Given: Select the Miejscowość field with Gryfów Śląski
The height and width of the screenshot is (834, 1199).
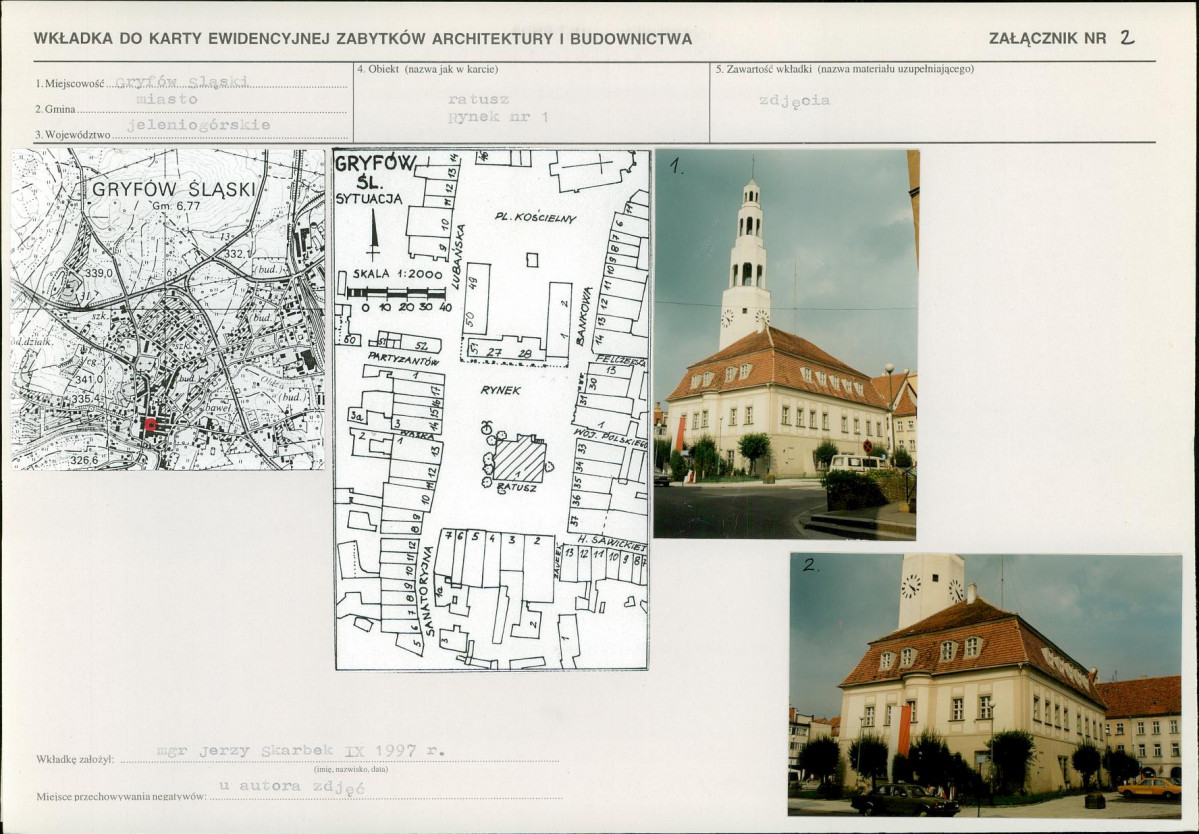Looking at the screenshot, I should (x=182, y=82).
